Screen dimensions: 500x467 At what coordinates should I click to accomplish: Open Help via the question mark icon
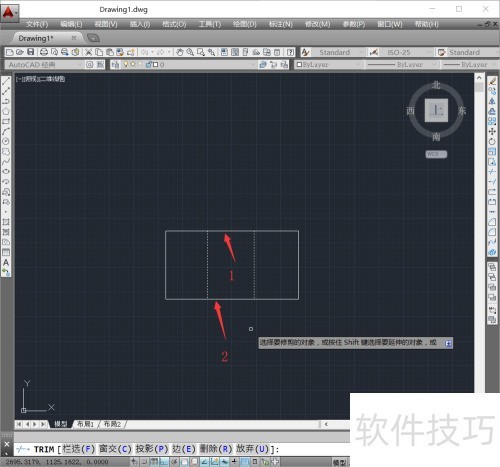[290, 52]
